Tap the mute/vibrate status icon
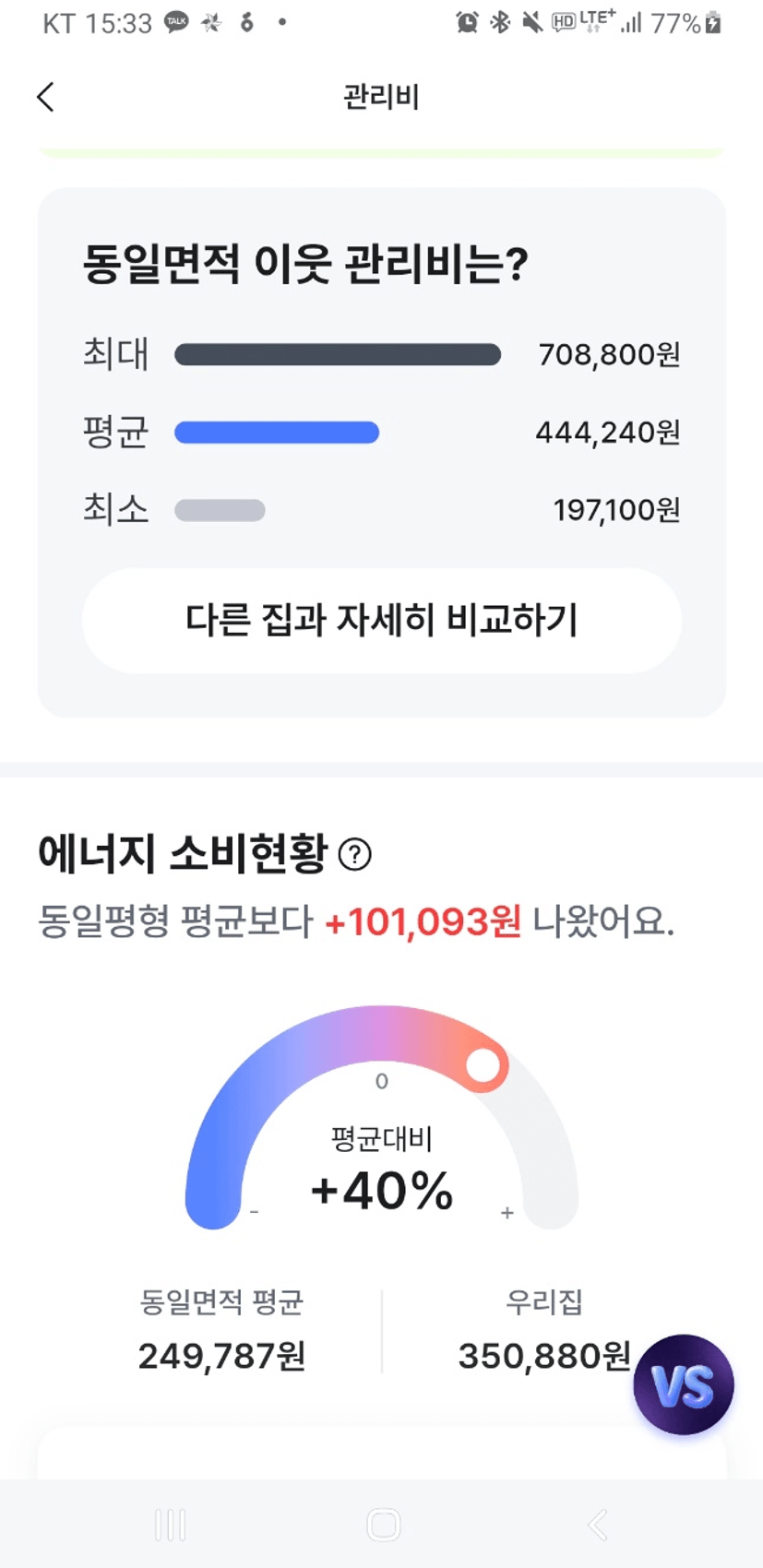This screenshot has height=1568, width=763. (531, 23)
